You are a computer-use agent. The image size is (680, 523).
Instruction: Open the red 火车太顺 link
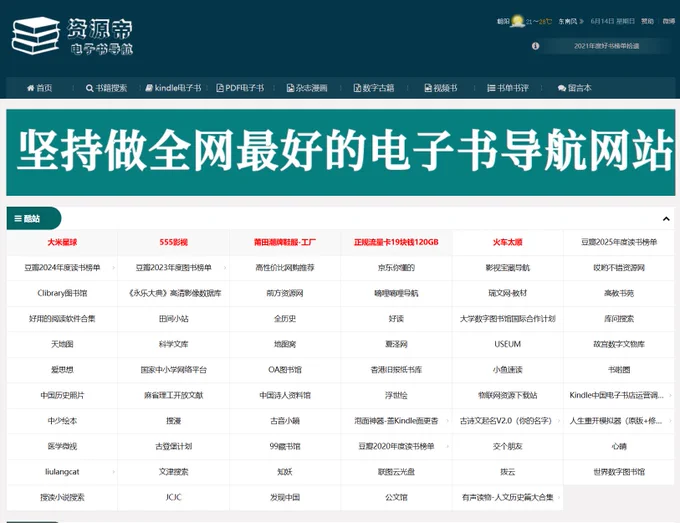(507, 242)
